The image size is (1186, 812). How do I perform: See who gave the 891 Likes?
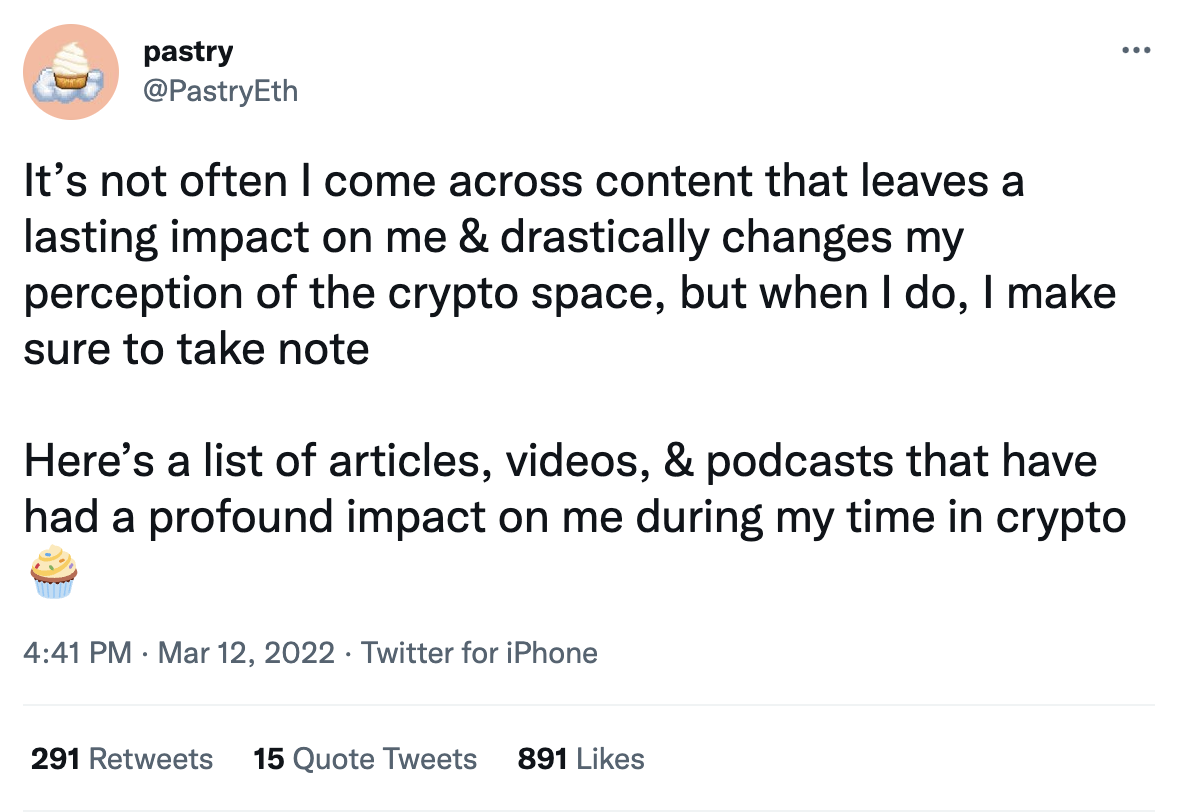click(x=581, y=759)
